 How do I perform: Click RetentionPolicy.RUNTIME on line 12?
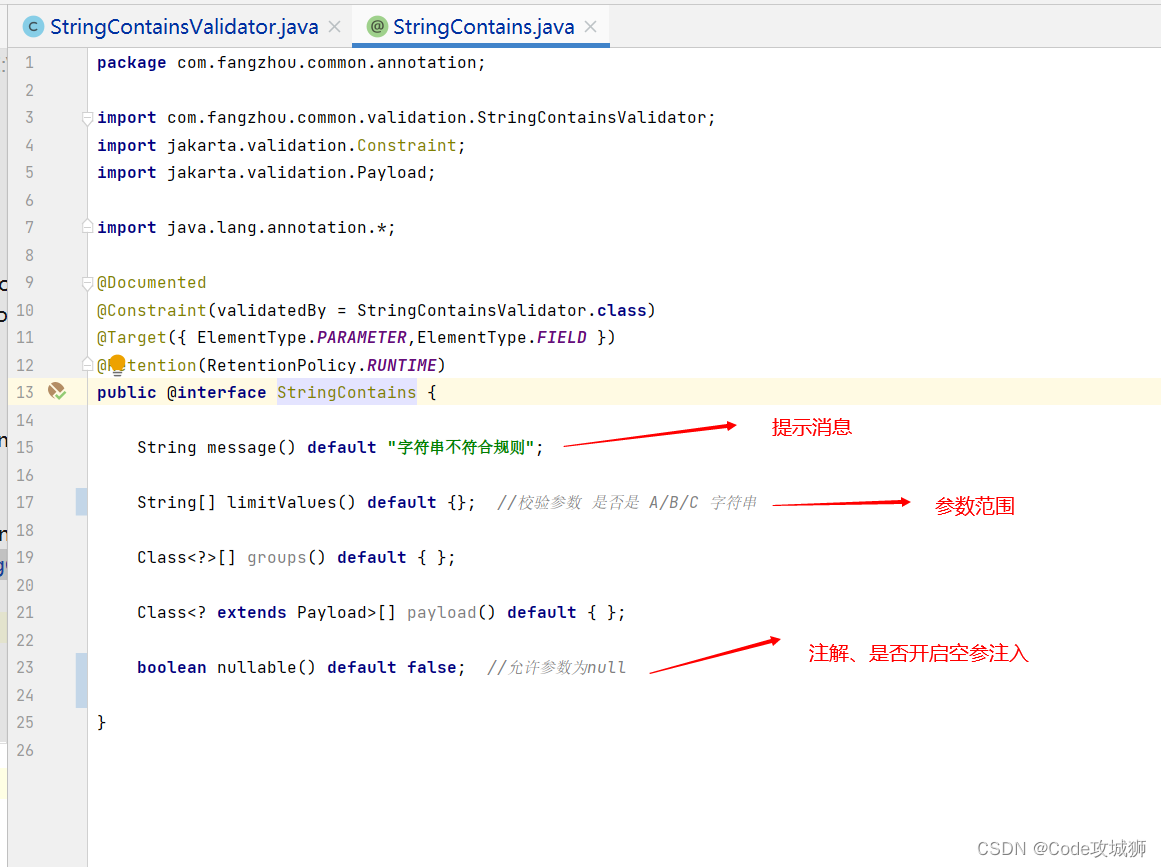point(322,365)
